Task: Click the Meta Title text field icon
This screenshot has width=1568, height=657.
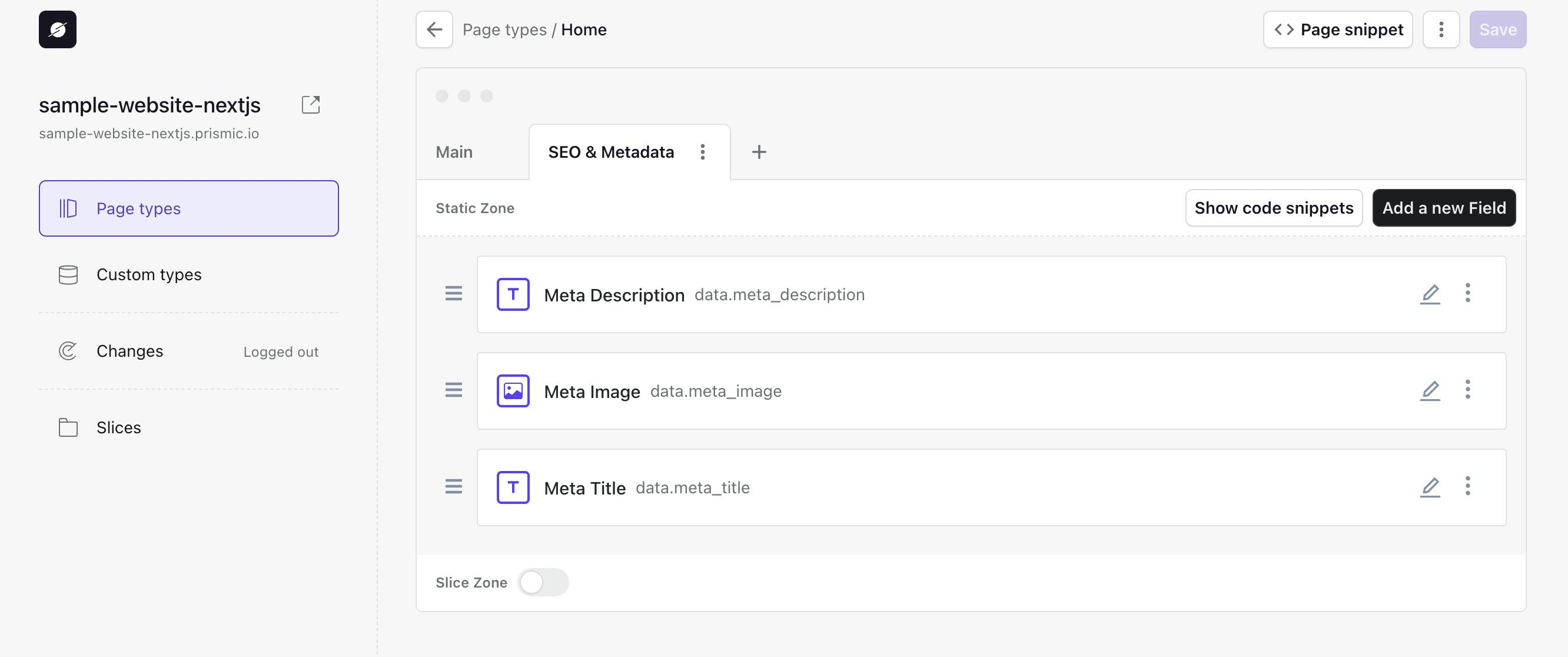Action: click(x=513, y=487)
